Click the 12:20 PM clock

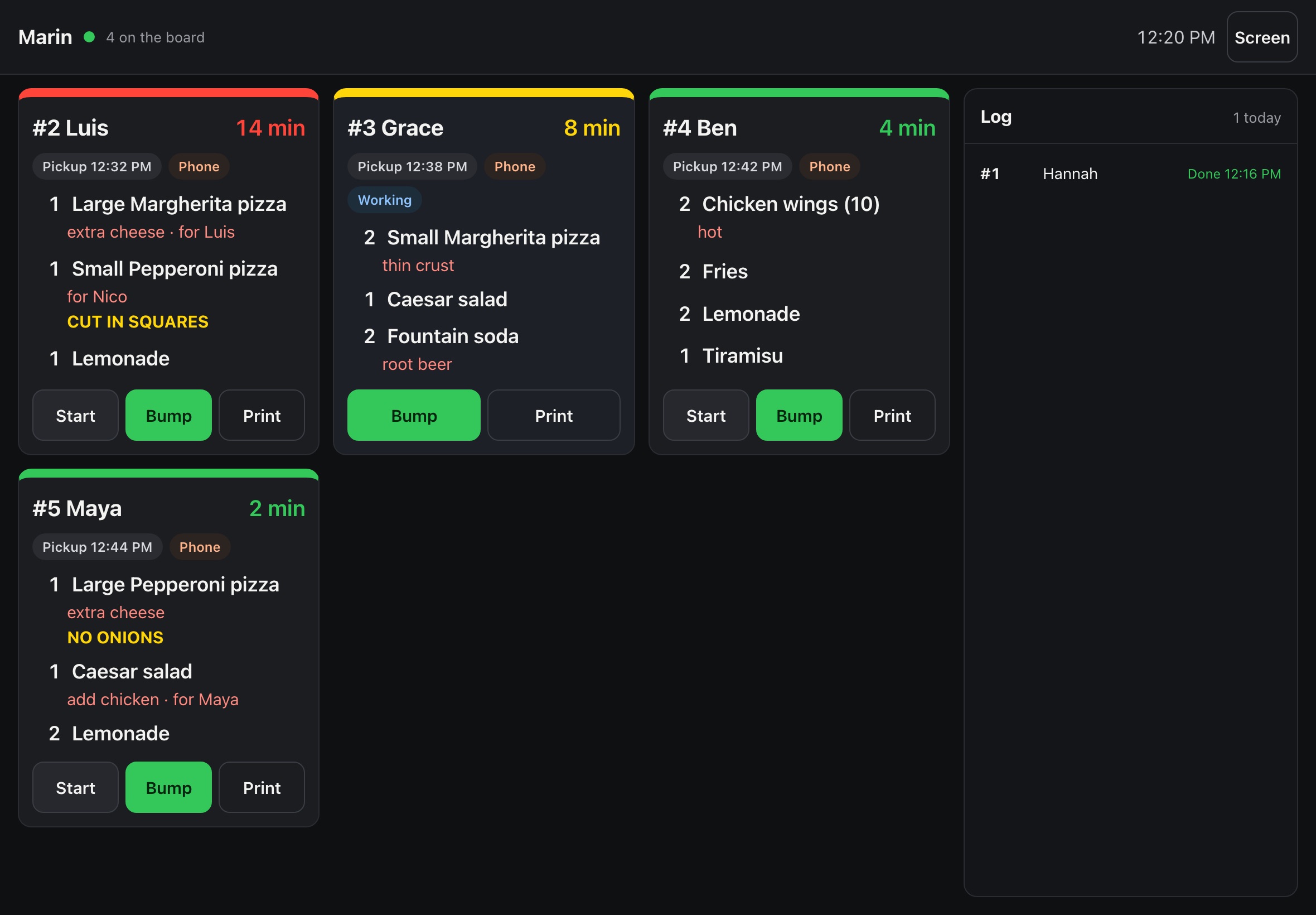(1175, 37)
